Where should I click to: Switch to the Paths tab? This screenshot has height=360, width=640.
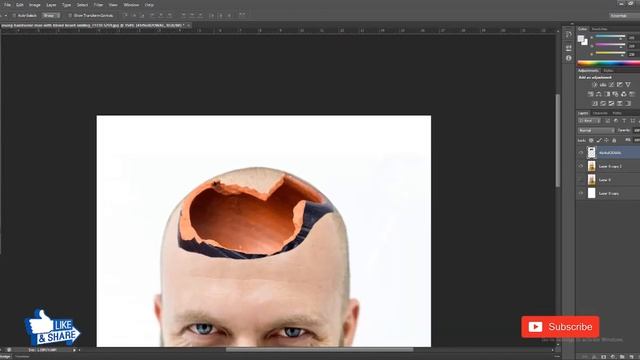617,113
